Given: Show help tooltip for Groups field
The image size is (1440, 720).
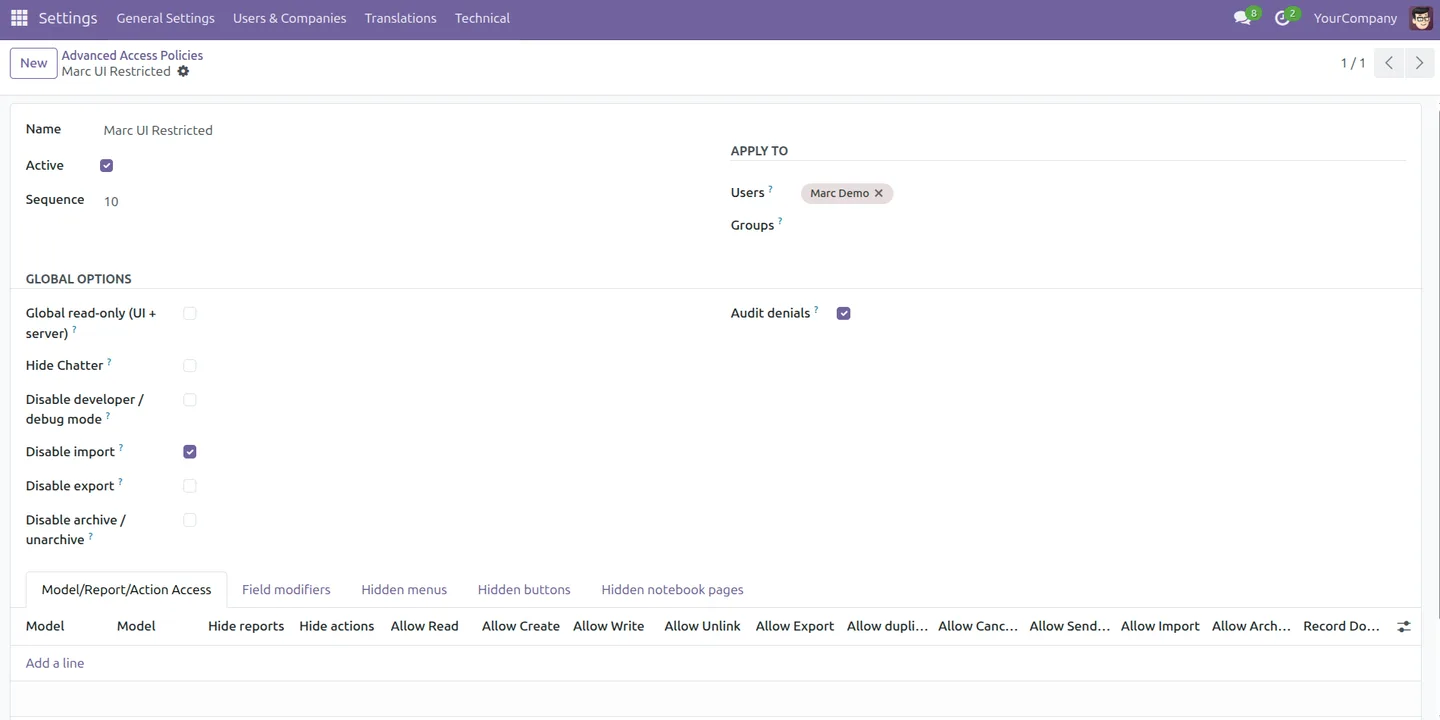Looking at the screenshot, I should (780, 221).
